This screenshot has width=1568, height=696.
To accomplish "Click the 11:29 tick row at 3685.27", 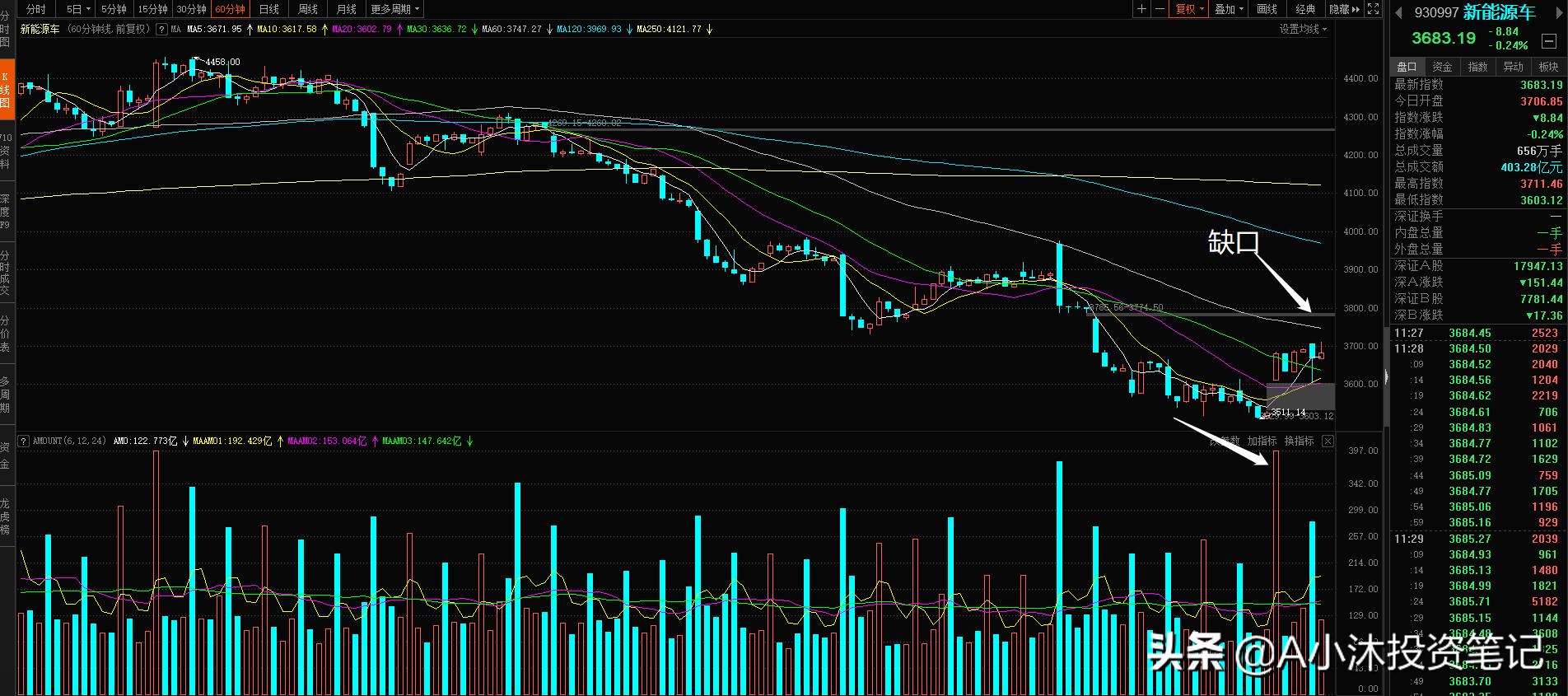I will (x=1478, y=539).
